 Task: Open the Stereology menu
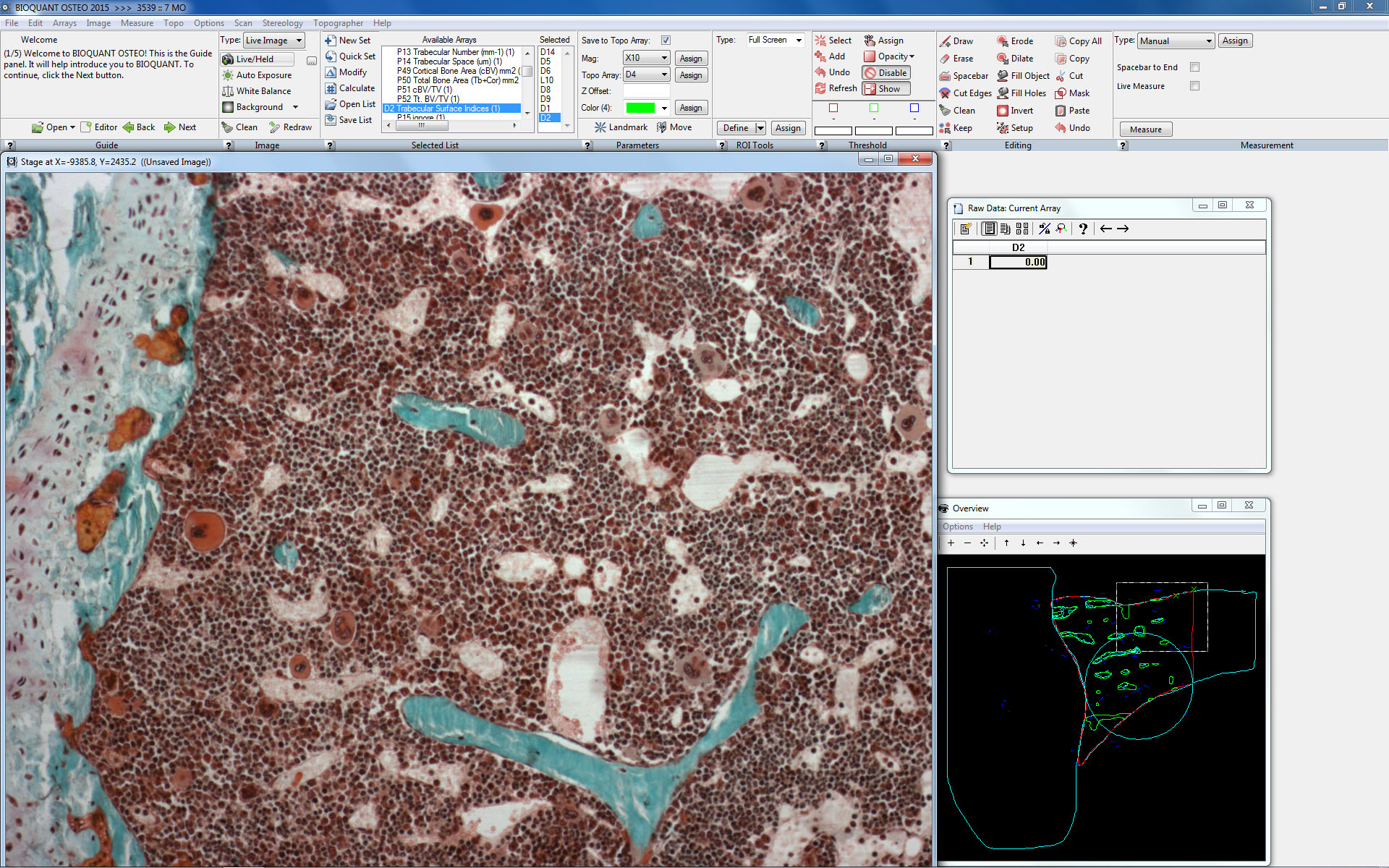(x=282, y=23)
